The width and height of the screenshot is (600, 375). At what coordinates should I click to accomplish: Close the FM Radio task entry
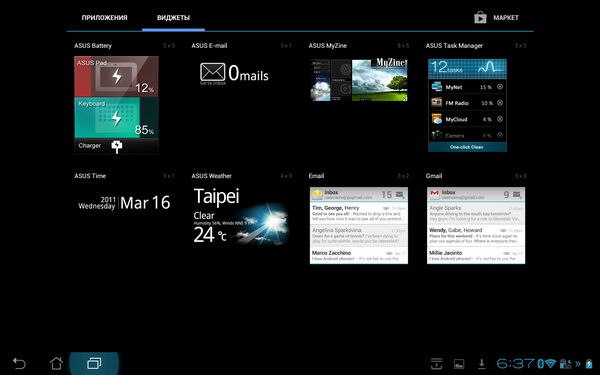coord(500,103)
